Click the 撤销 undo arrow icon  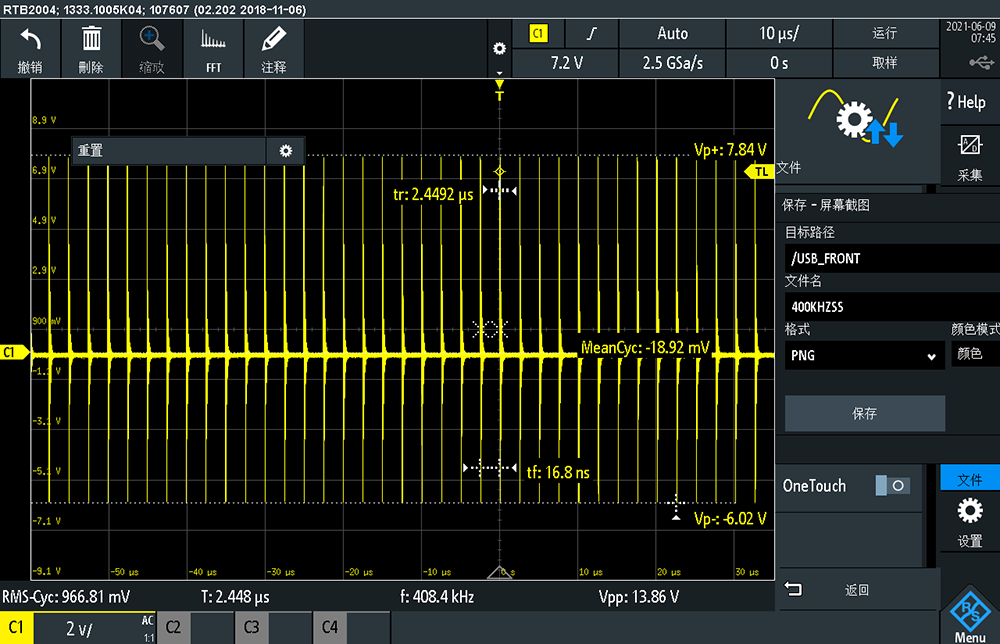pyautogui.click(x=30, y=41)
